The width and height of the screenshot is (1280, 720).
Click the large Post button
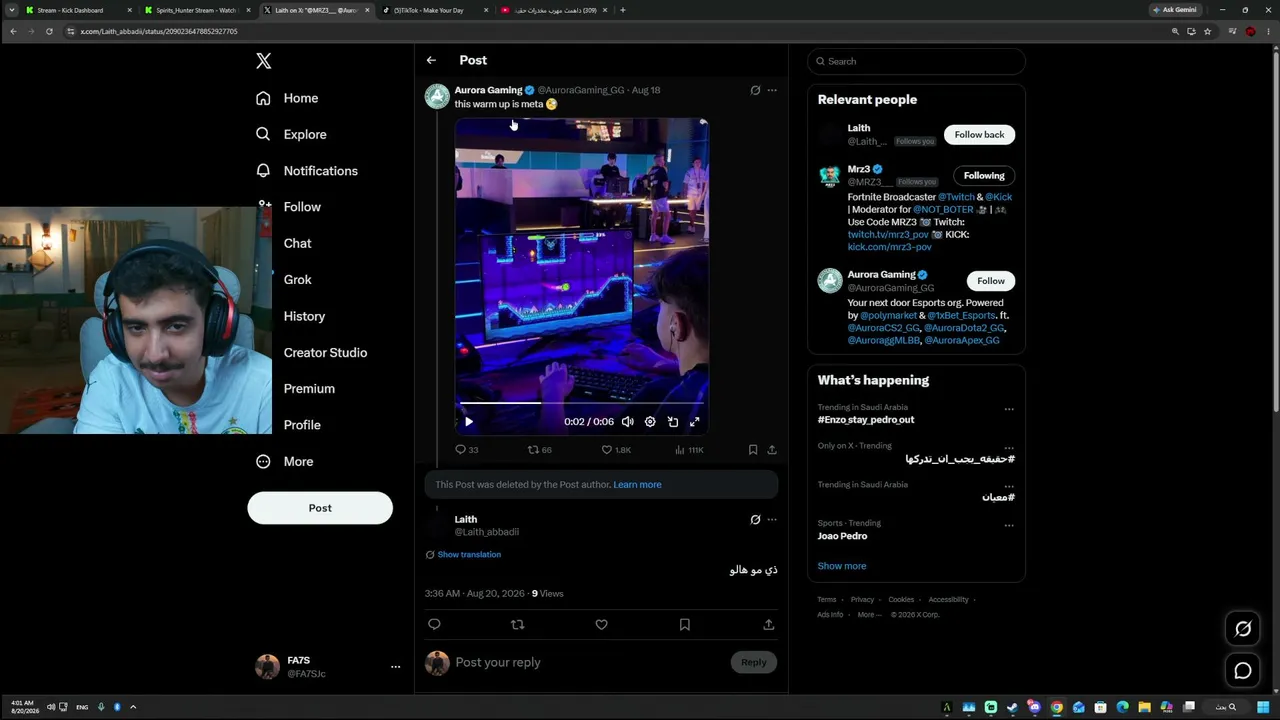pyautogui.click(x=320, y=508)
